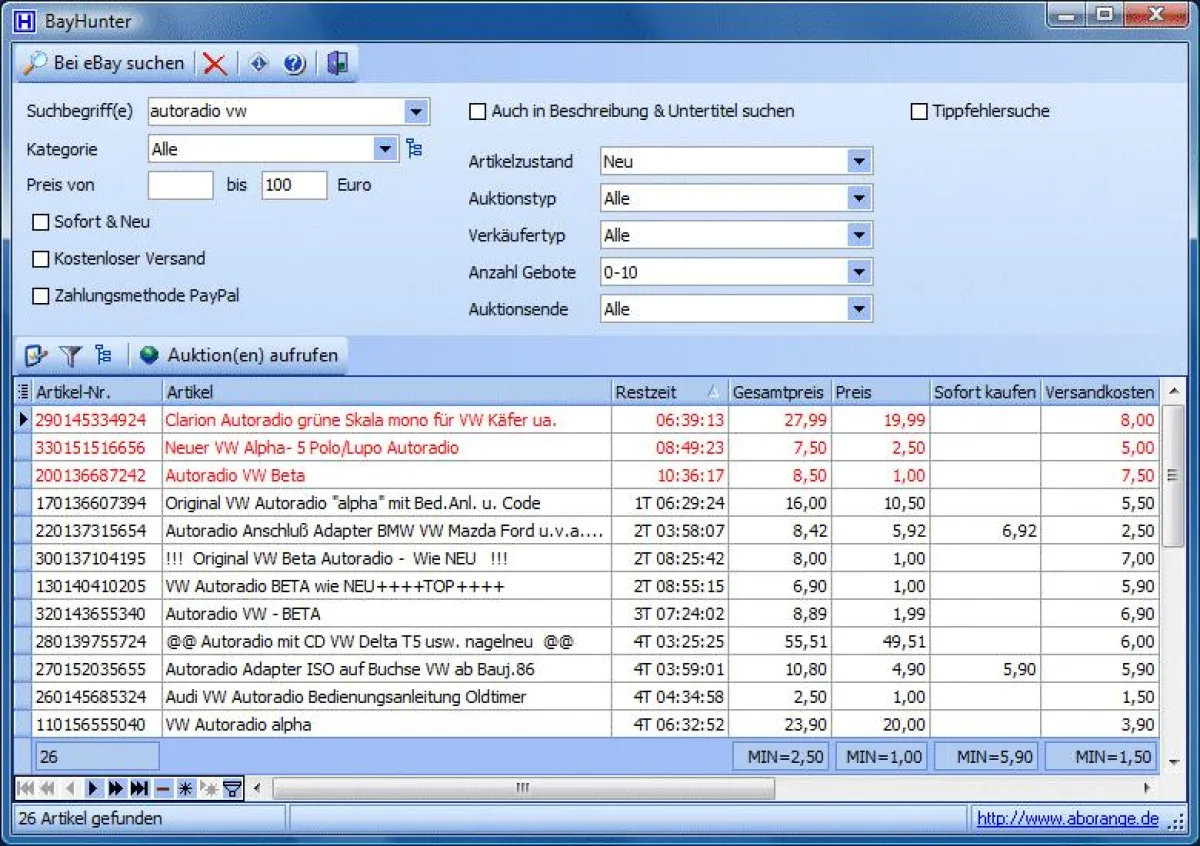
Task: Check Auch in Beschreibung & Untertitel suchen
Action: coord(477,112)
